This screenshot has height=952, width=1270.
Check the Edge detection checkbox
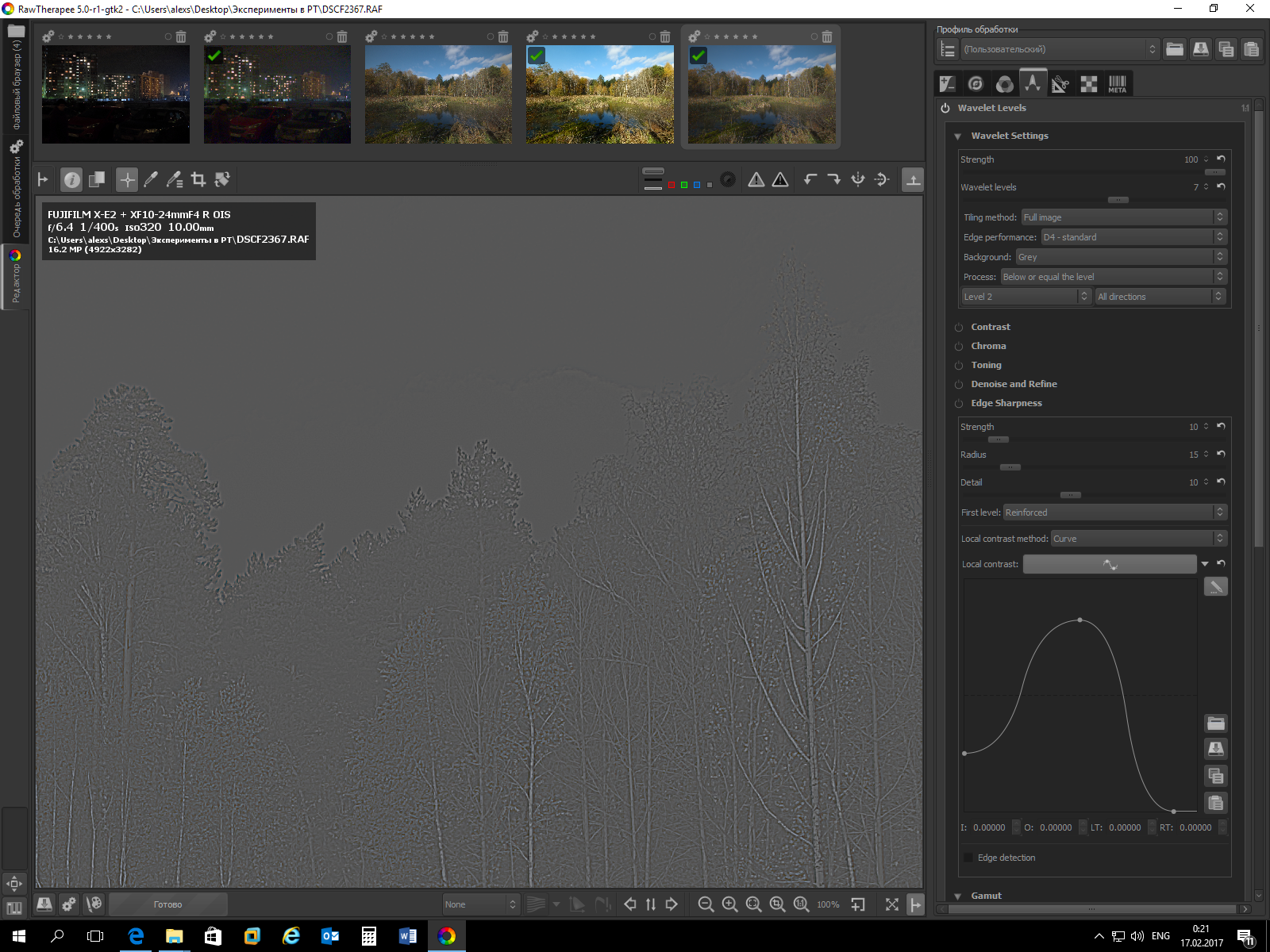pos(968,858)
